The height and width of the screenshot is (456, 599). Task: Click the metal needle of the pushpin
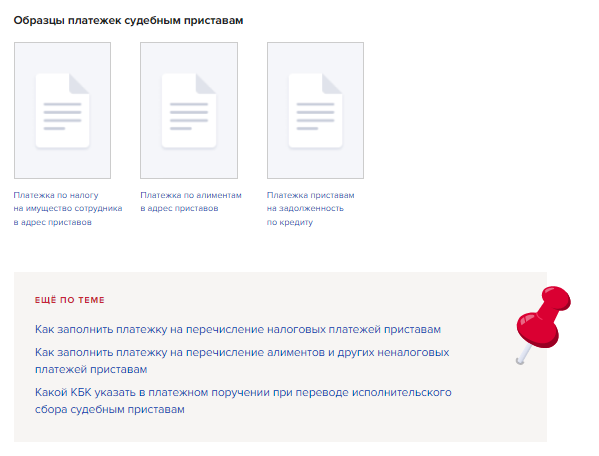click(523, 354)
